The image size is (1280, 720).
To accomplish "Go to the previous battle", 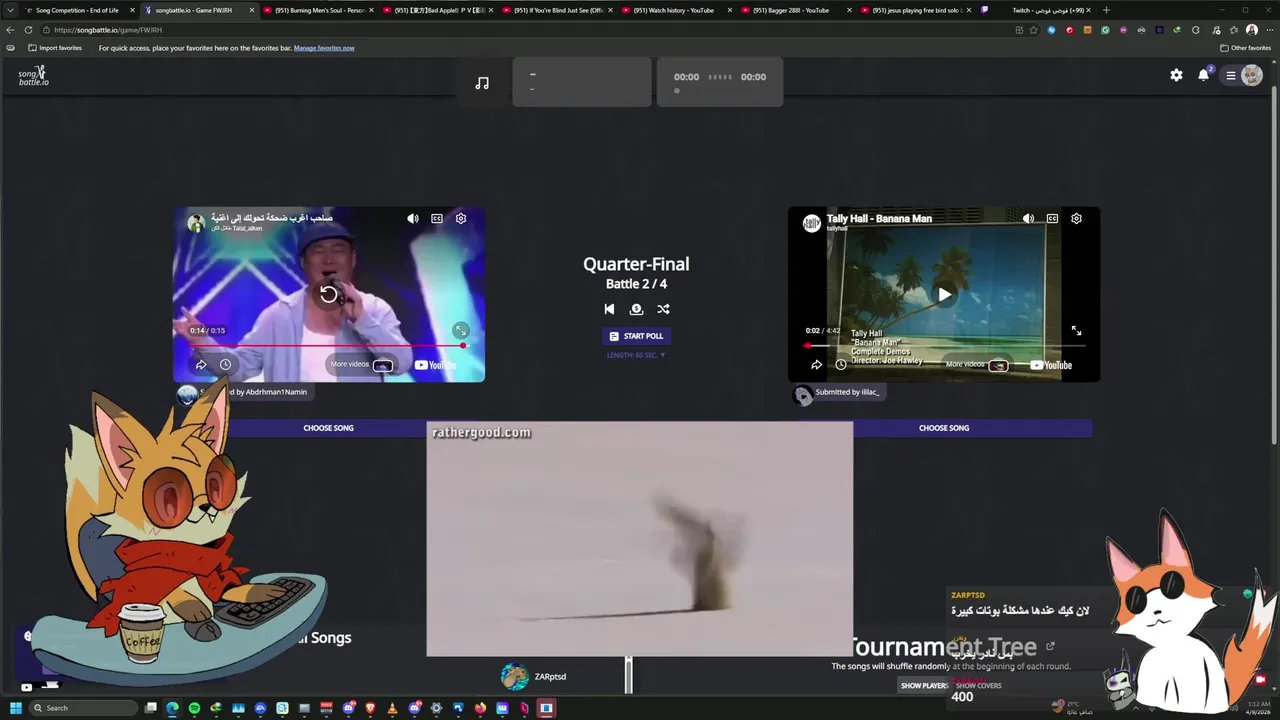I will (x=609, y=309).
